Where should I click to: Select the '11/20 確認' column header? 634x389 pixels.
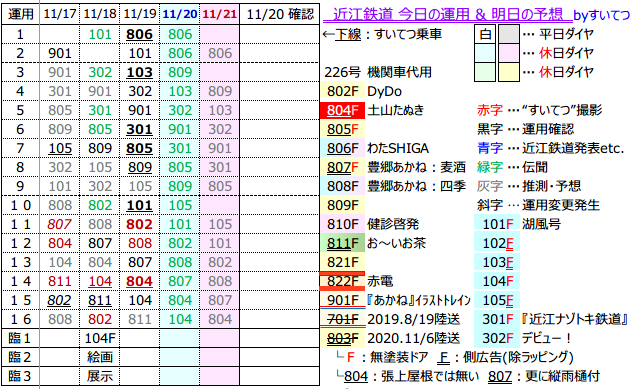click(280, 15)
